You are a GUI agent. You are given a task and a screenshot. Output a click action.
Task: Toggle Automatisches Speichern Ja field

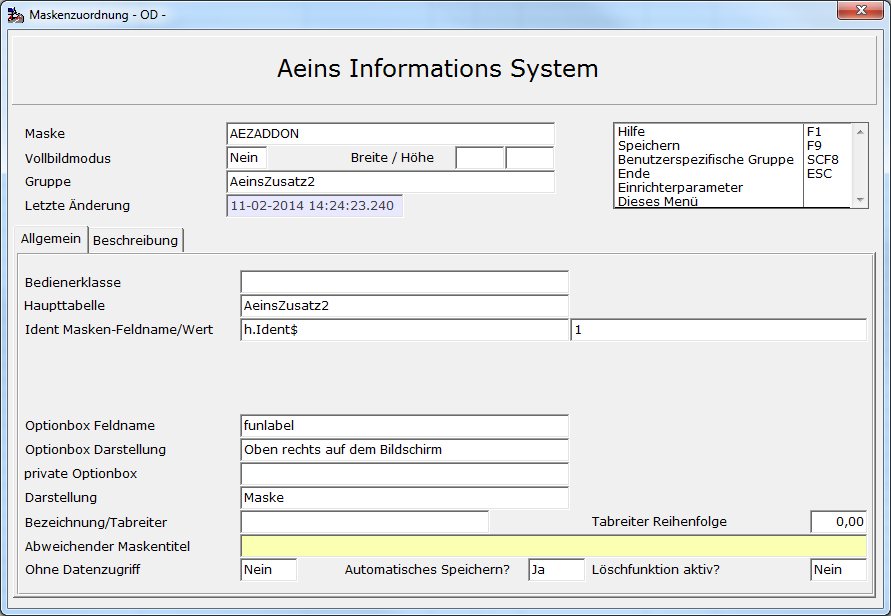tap(556, 569)
